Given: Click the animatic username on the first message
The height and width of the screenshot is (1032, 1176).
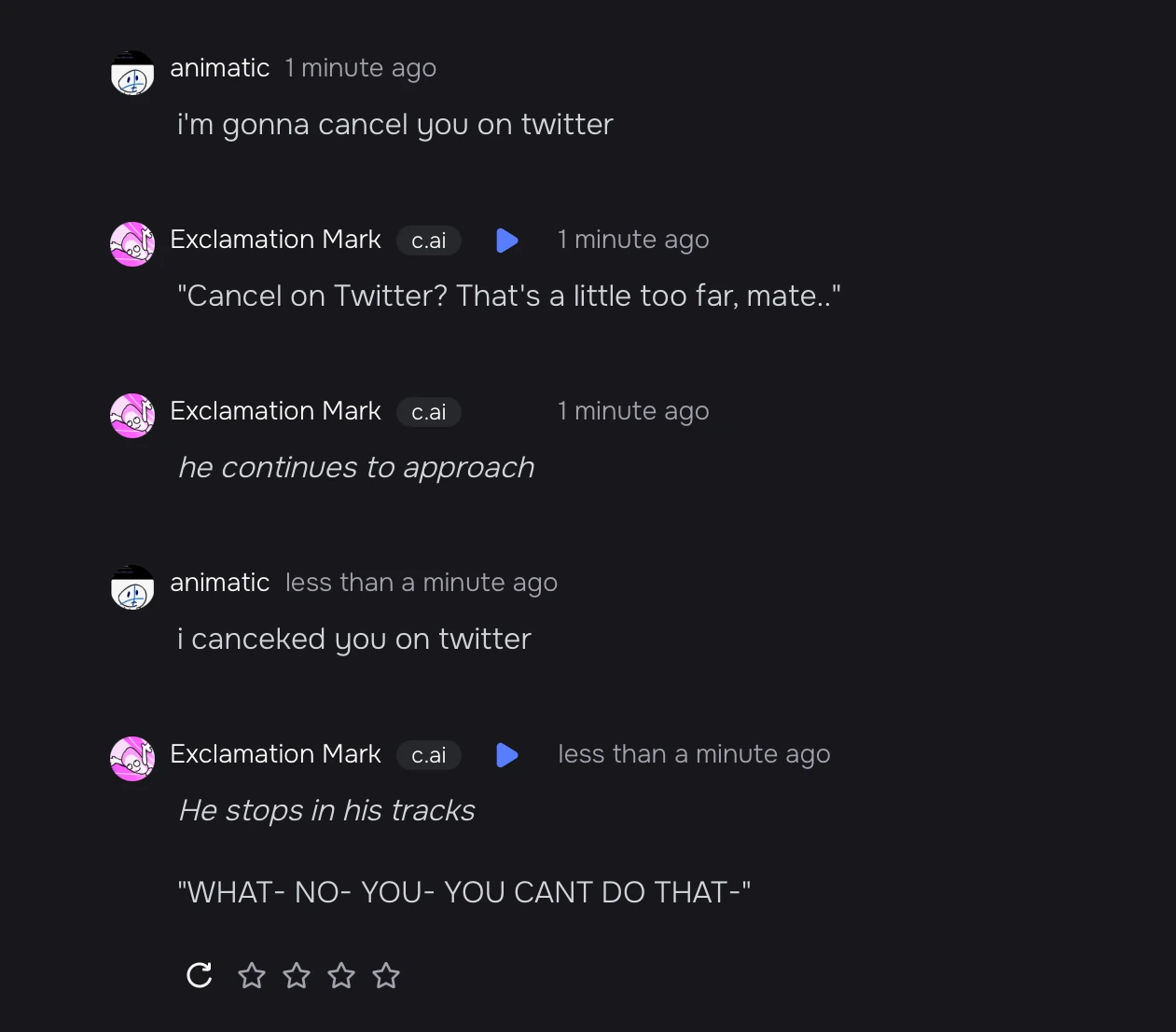Looking at the screenshot, I should (x=220, y=68).
